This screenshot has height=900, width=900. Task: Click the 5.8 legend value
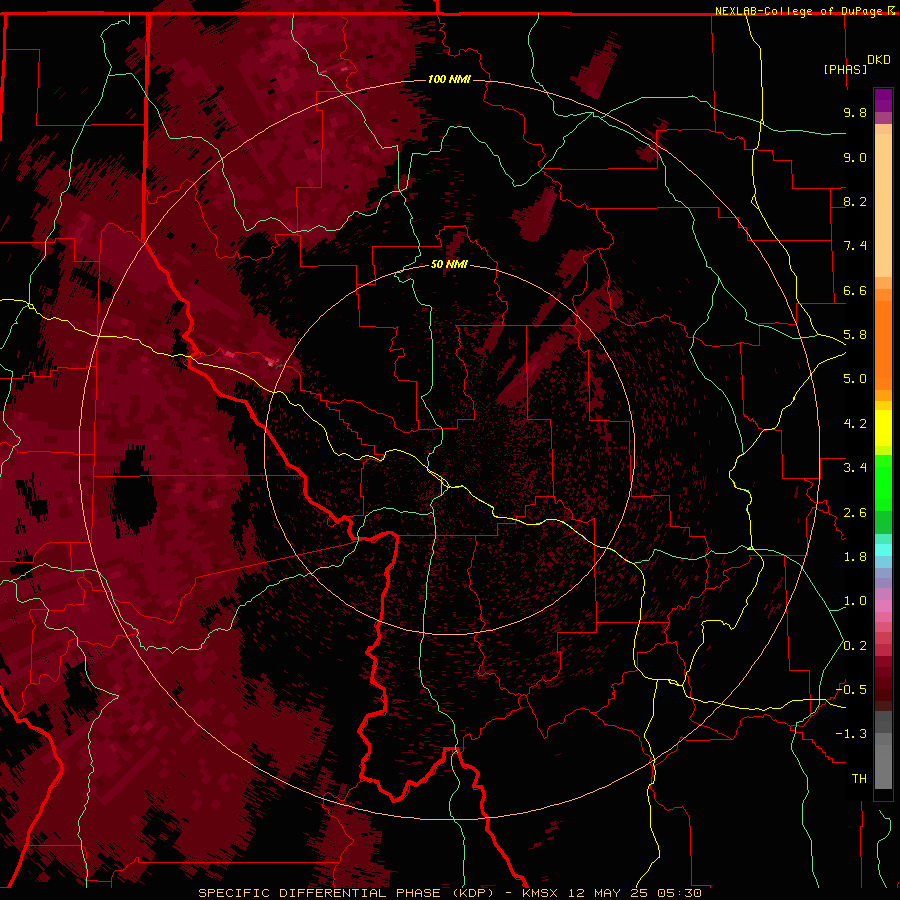[x=855, y=335]
